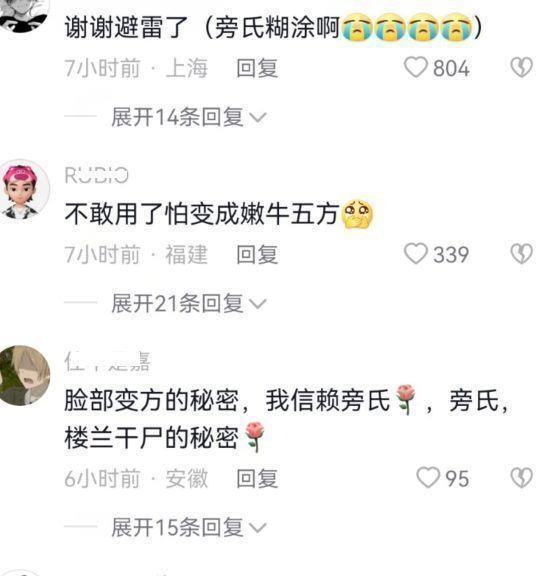This screenshot has height=576, width=560.
Task: Select the comment text 谢谢避雷了
Action: 273,28
